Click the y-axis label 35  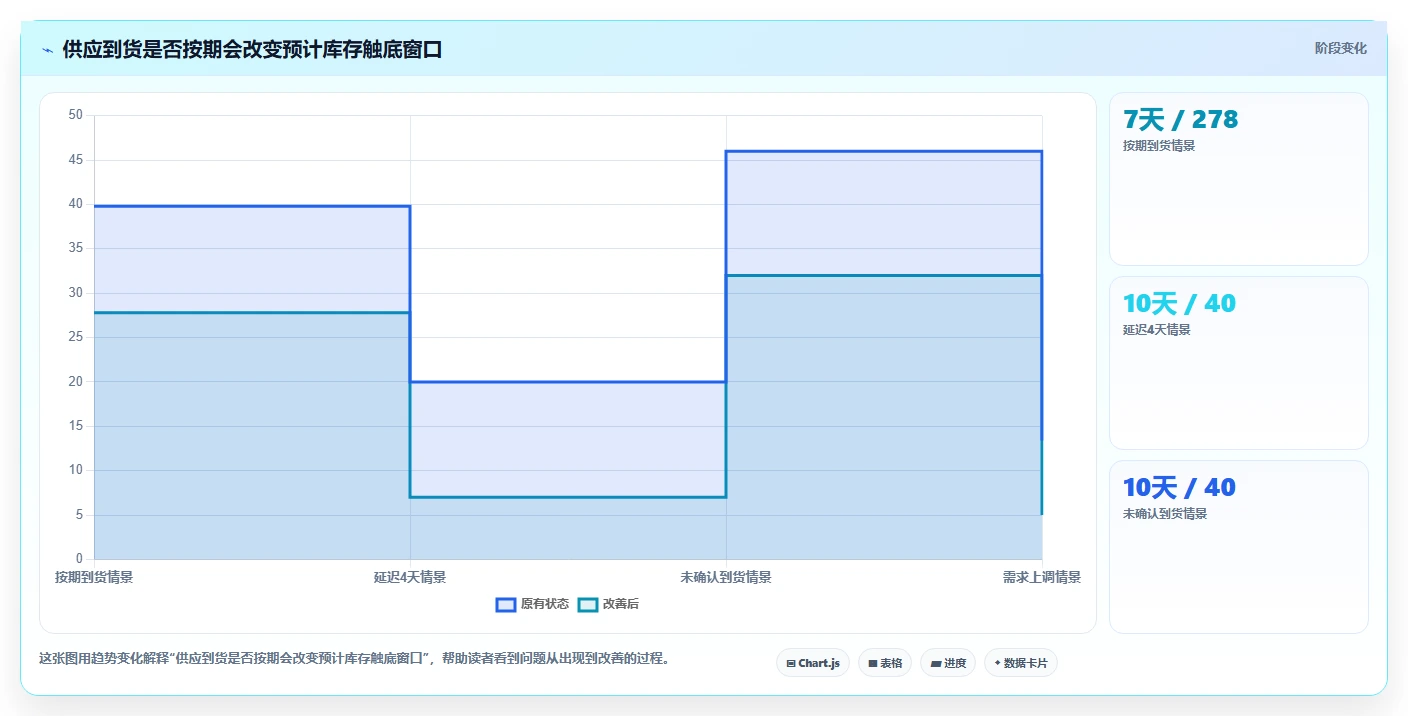[76, 248]
